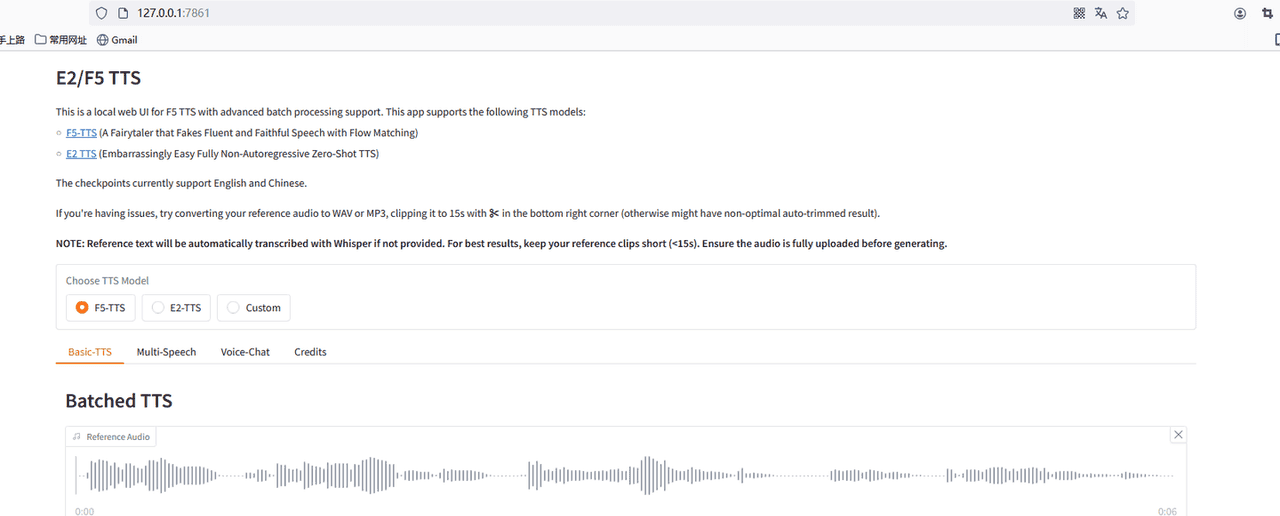Screen dimensions: 1280x516
Task: Choose the Custom TTS model option
Action: pos(234,308)
